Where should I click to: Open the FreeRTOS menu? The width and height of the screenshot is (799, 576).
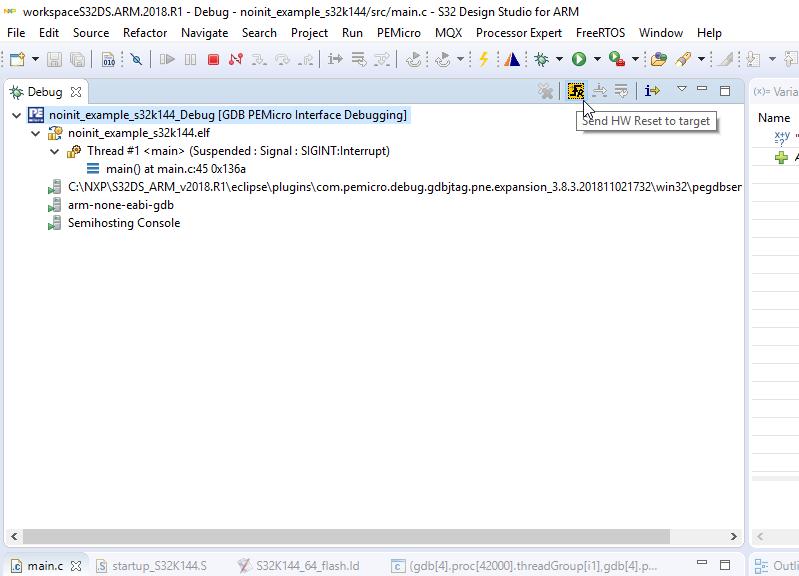point(600,33)
